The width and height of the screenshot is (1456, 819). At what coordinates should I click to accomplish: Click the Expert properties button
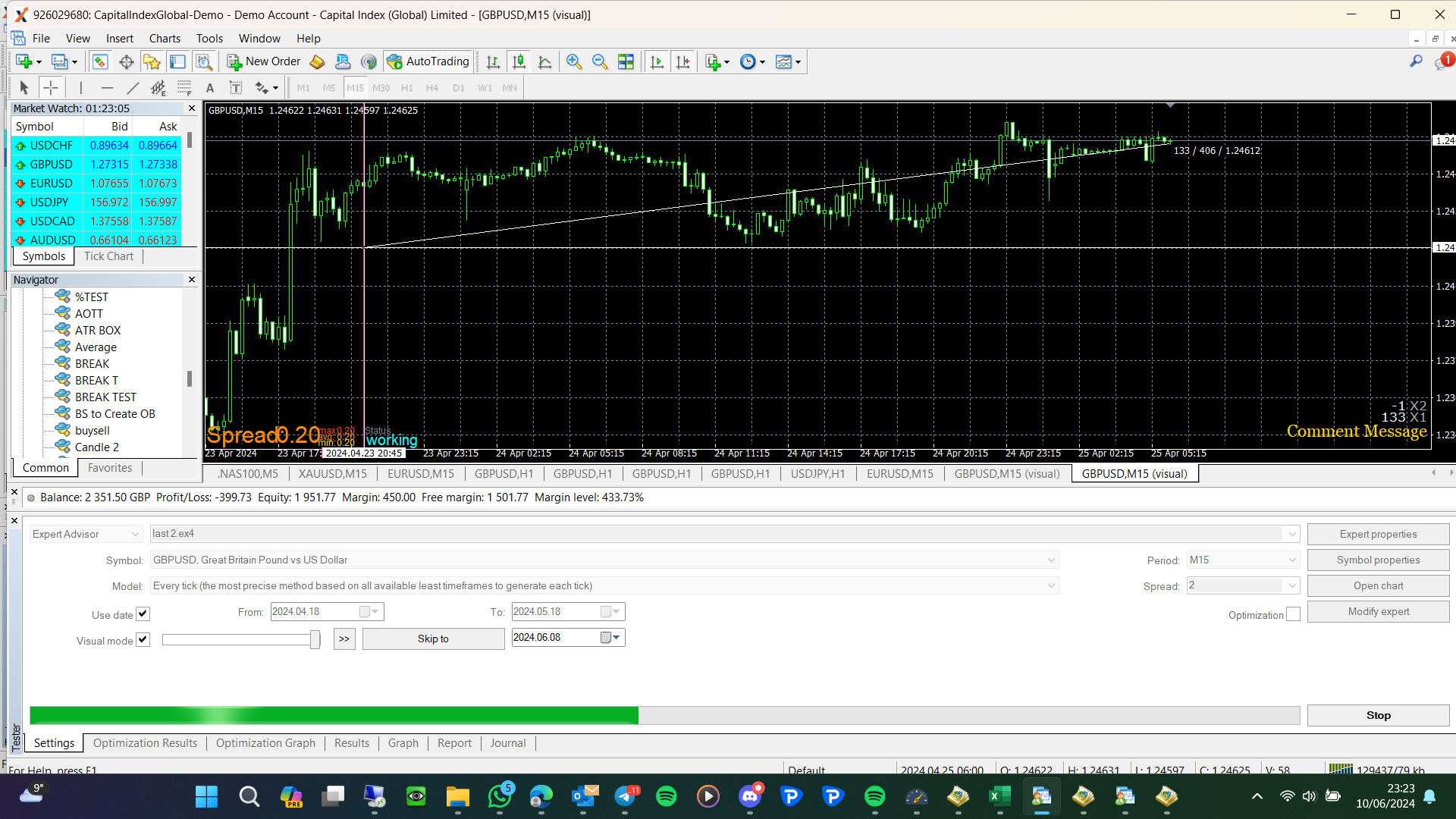coord(1378,534)
